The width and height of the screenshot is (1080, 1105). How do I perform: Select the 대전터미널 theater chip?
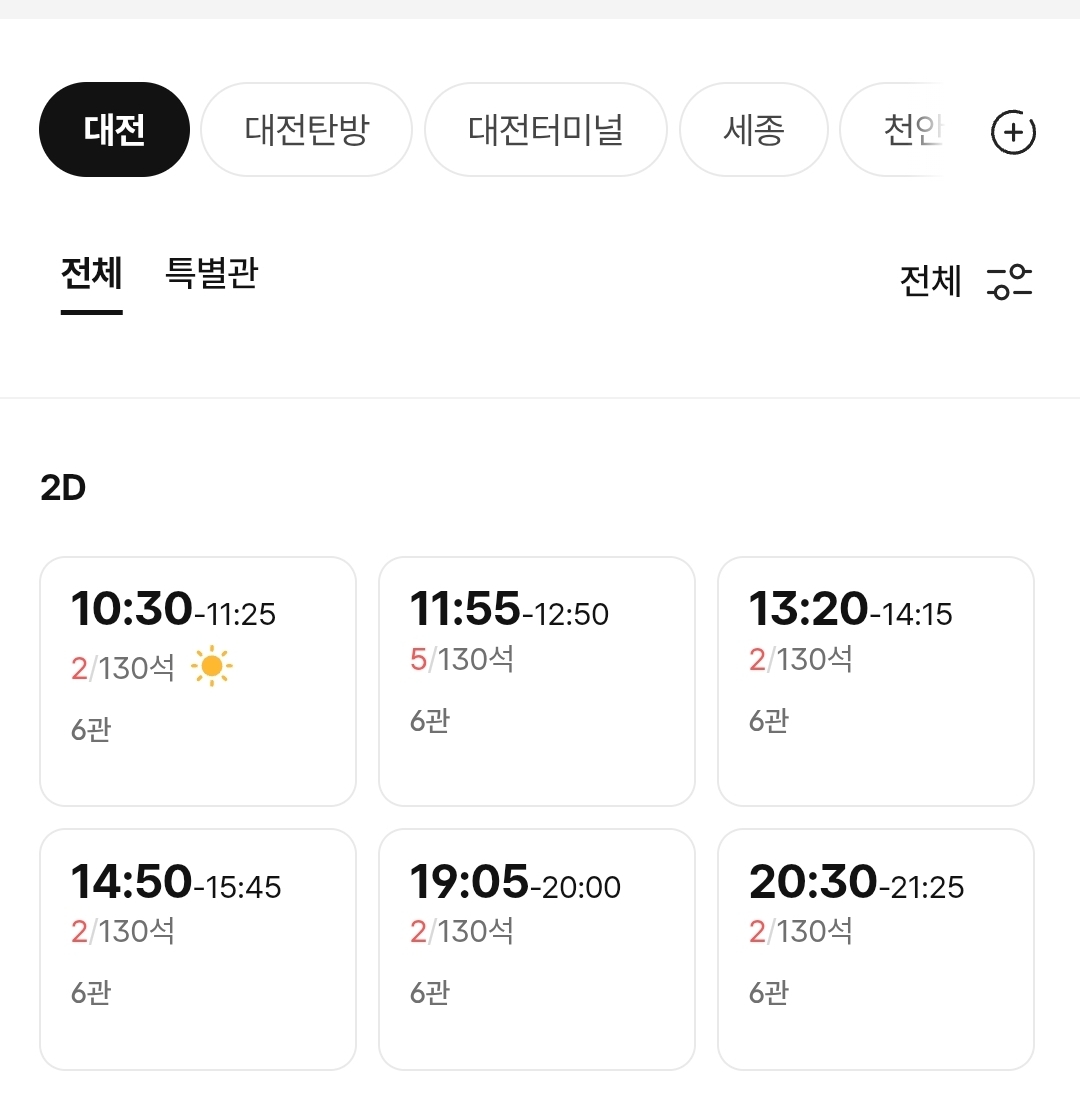tap(545, 130)
